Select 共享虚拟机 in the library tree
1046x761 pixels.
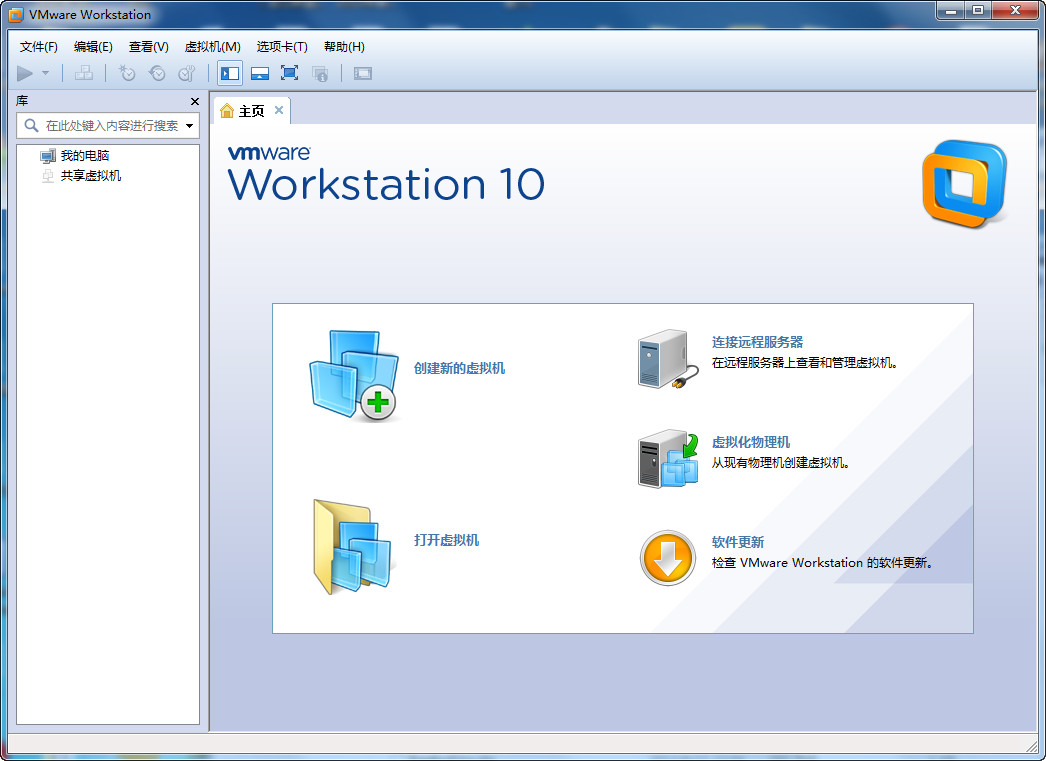tap(91, 175)
